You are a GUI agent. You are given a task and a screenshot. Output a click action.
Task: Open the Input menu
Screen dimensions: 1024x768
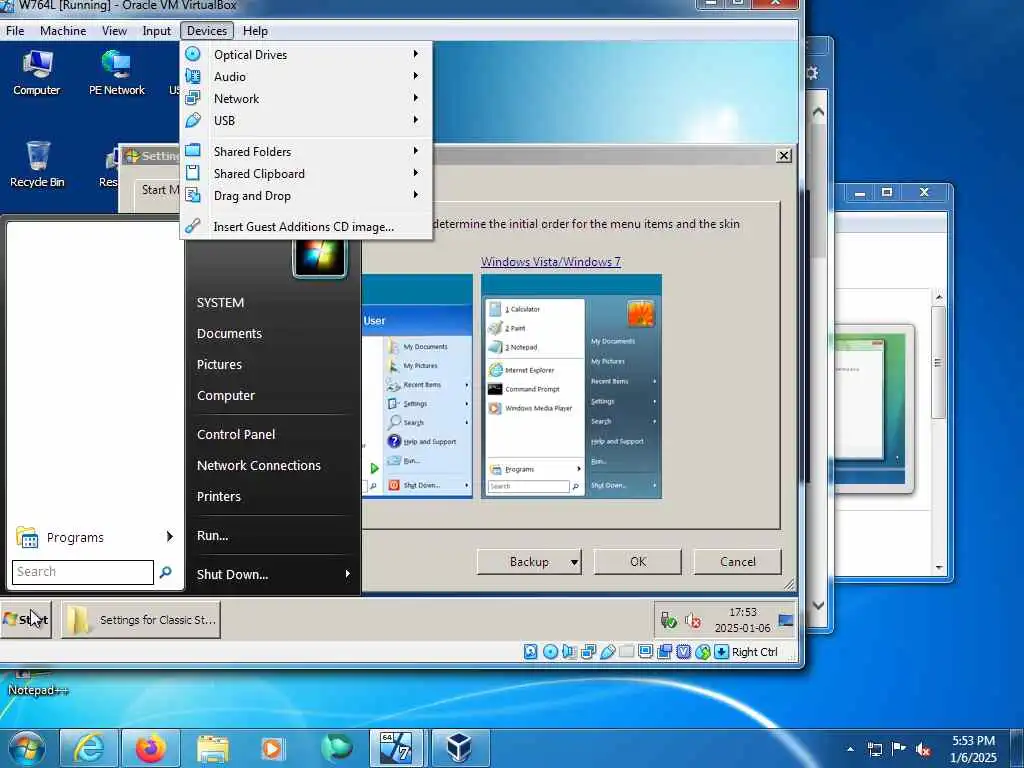[157, 31]
